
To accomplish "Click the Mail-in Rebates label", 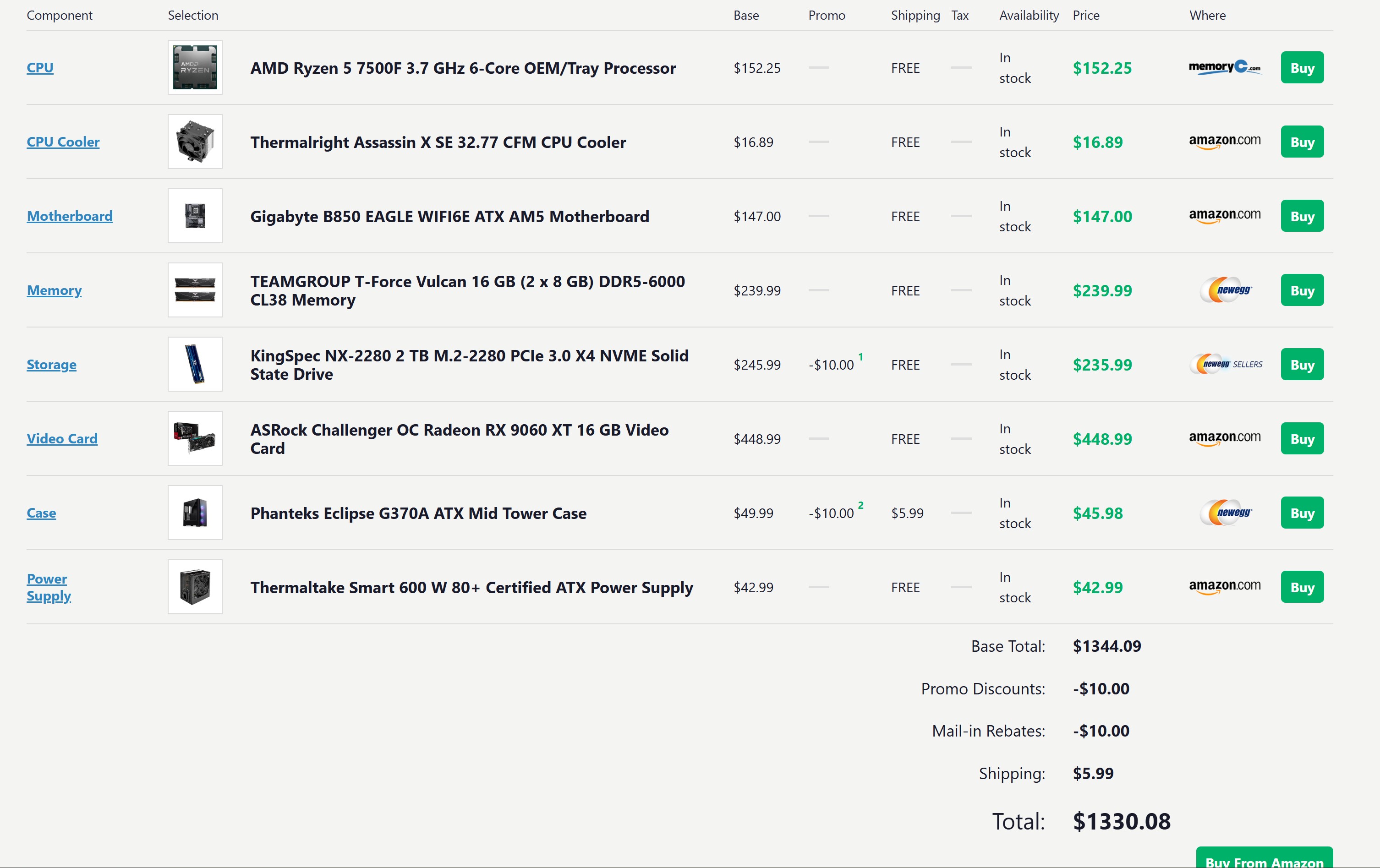I will [988, 731].
